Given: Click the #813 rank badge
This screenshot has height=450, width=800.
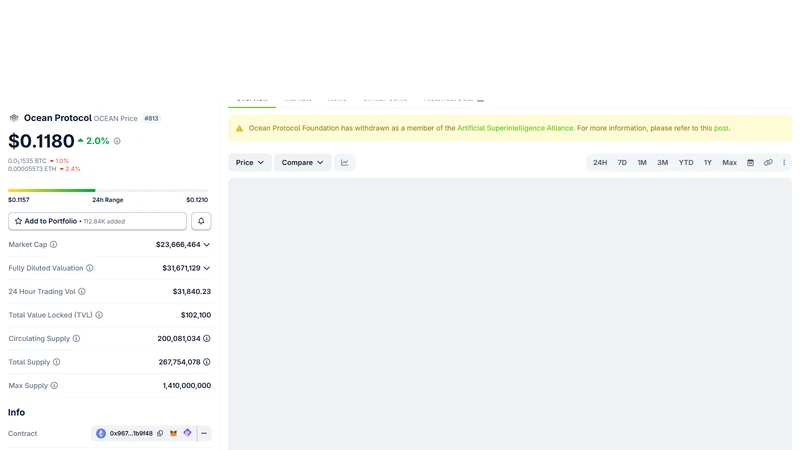Looking at the screenshot, I should click(151, 118).
